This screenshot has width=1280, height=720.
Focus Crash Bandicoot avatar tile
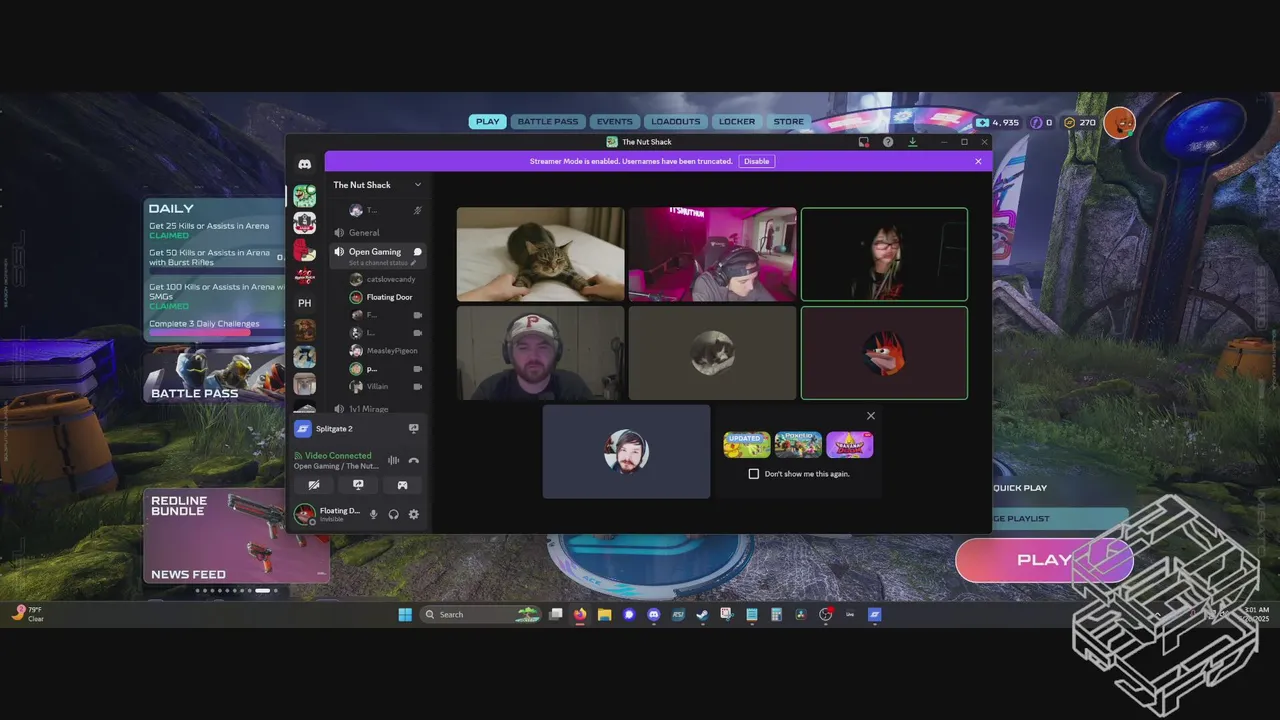click(x=884, y=353)
